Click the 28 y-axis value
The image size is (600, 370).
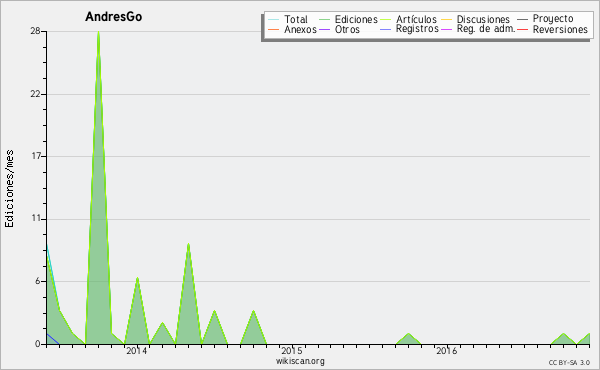(x=36, y=31)
